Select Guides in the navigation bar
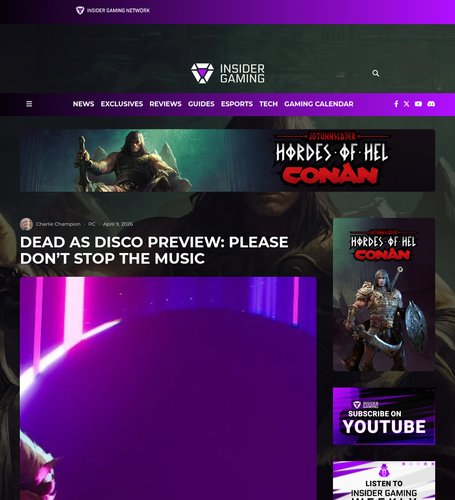 (x=201, y=104)
